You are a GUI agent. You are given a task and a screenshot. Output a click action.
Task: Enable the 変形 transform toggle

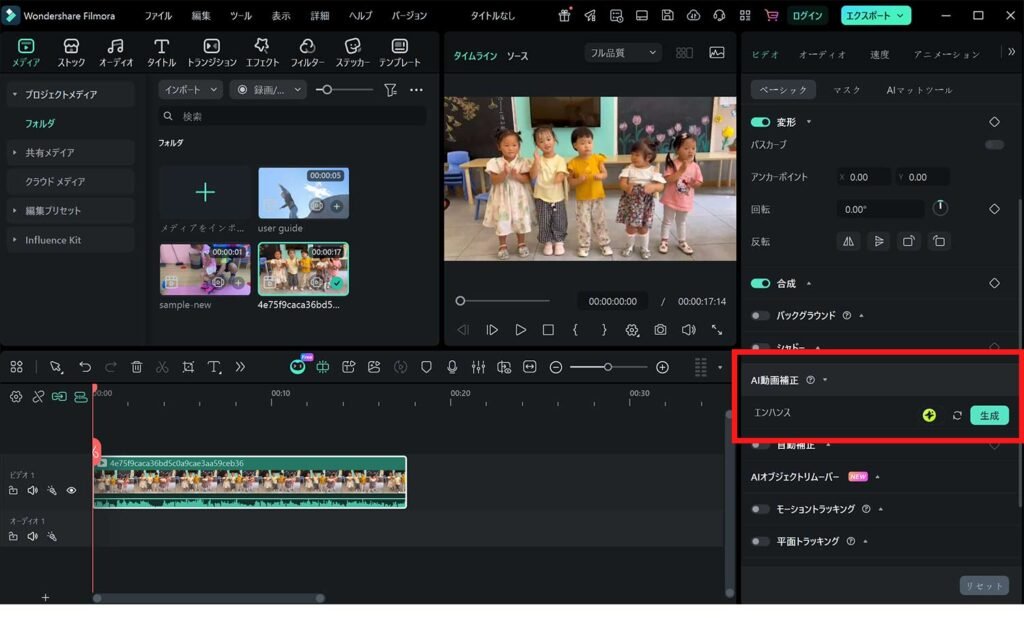tap(759, 122)
